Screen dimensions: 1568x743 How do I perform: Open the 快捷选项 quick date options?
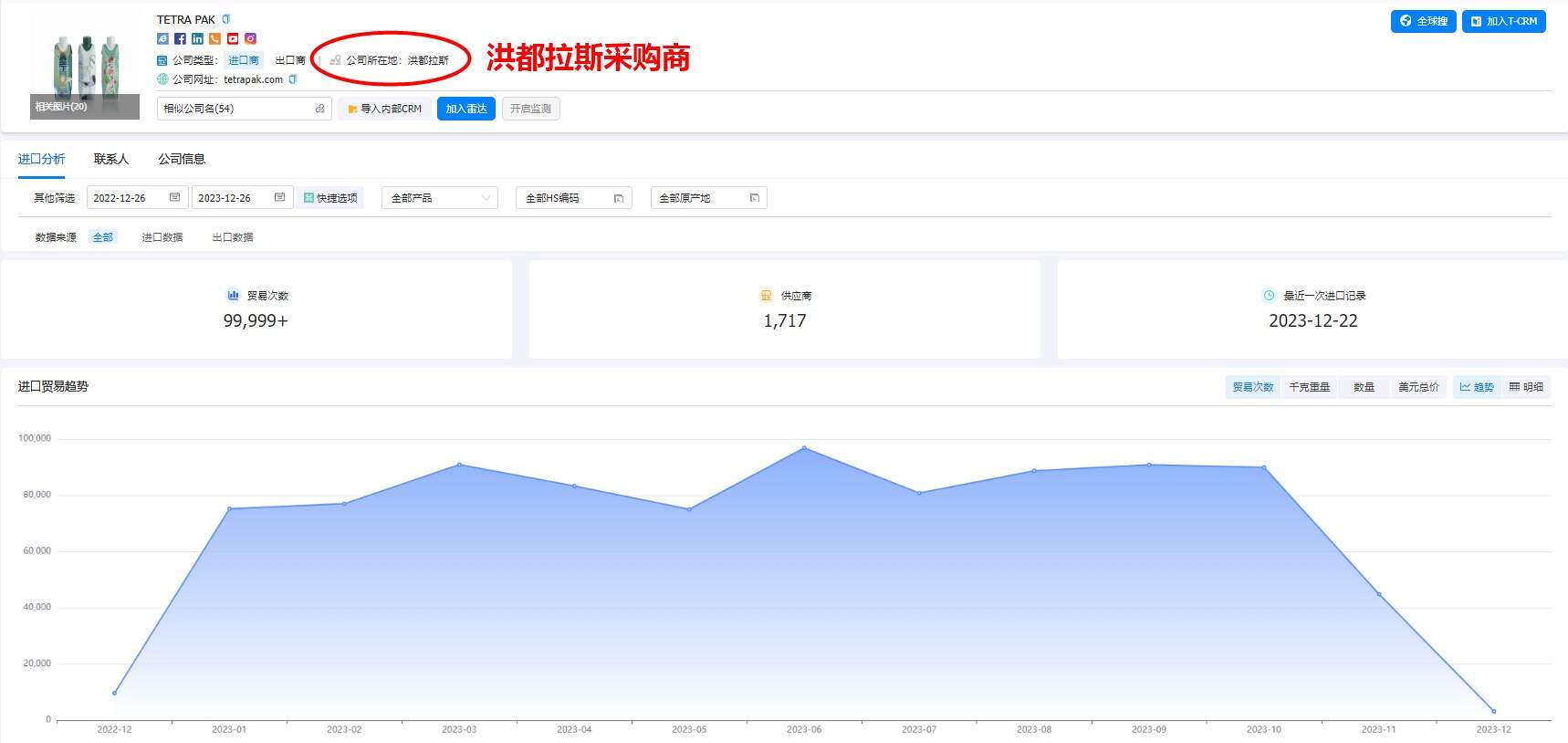pos(330,198)
